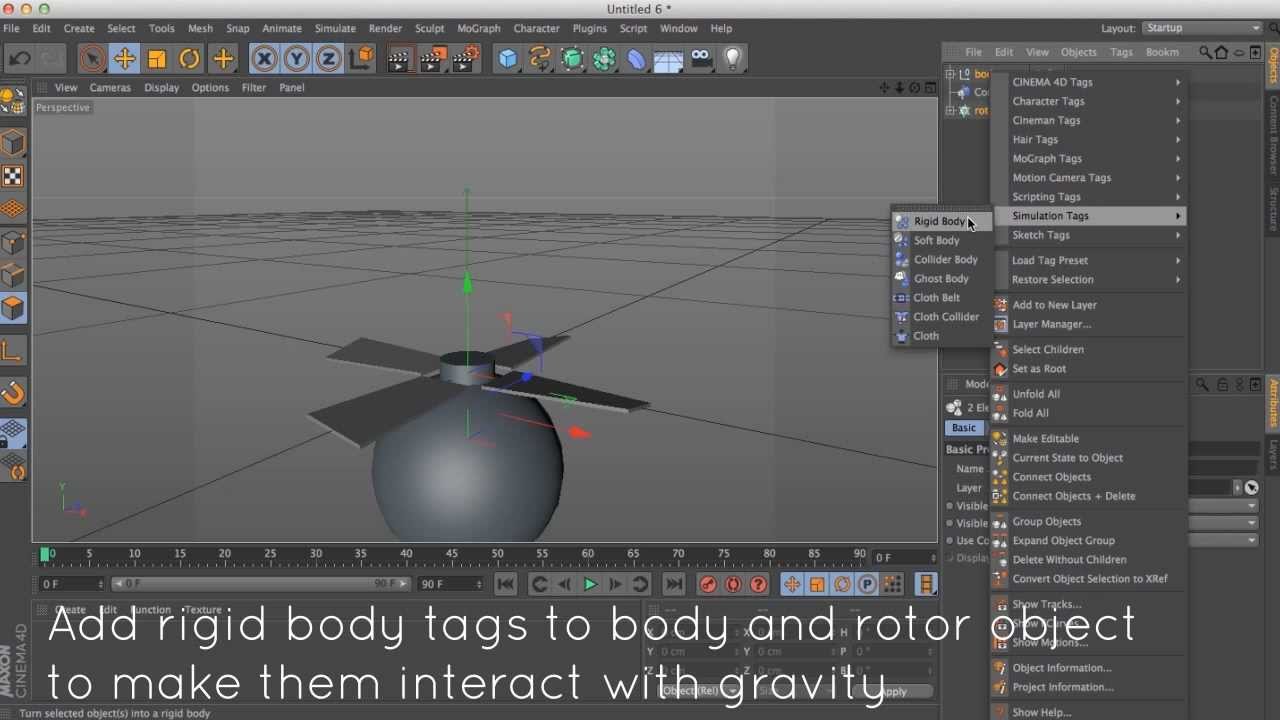
Task: Click the light bulb icon
Action: click(733, 59)
